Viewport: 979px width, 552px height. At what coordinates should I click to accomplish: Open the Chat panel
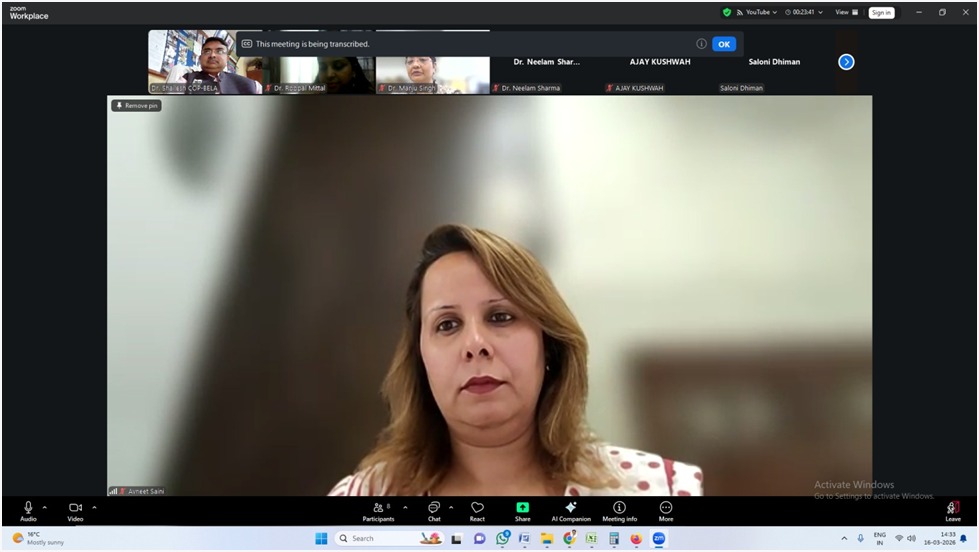434,510
